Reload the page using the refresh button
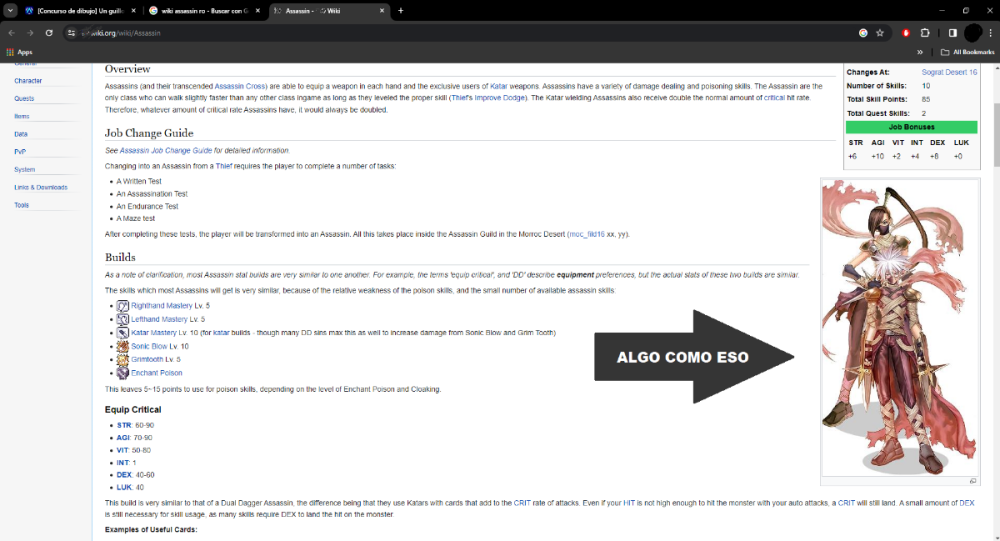 pos(49,33)
